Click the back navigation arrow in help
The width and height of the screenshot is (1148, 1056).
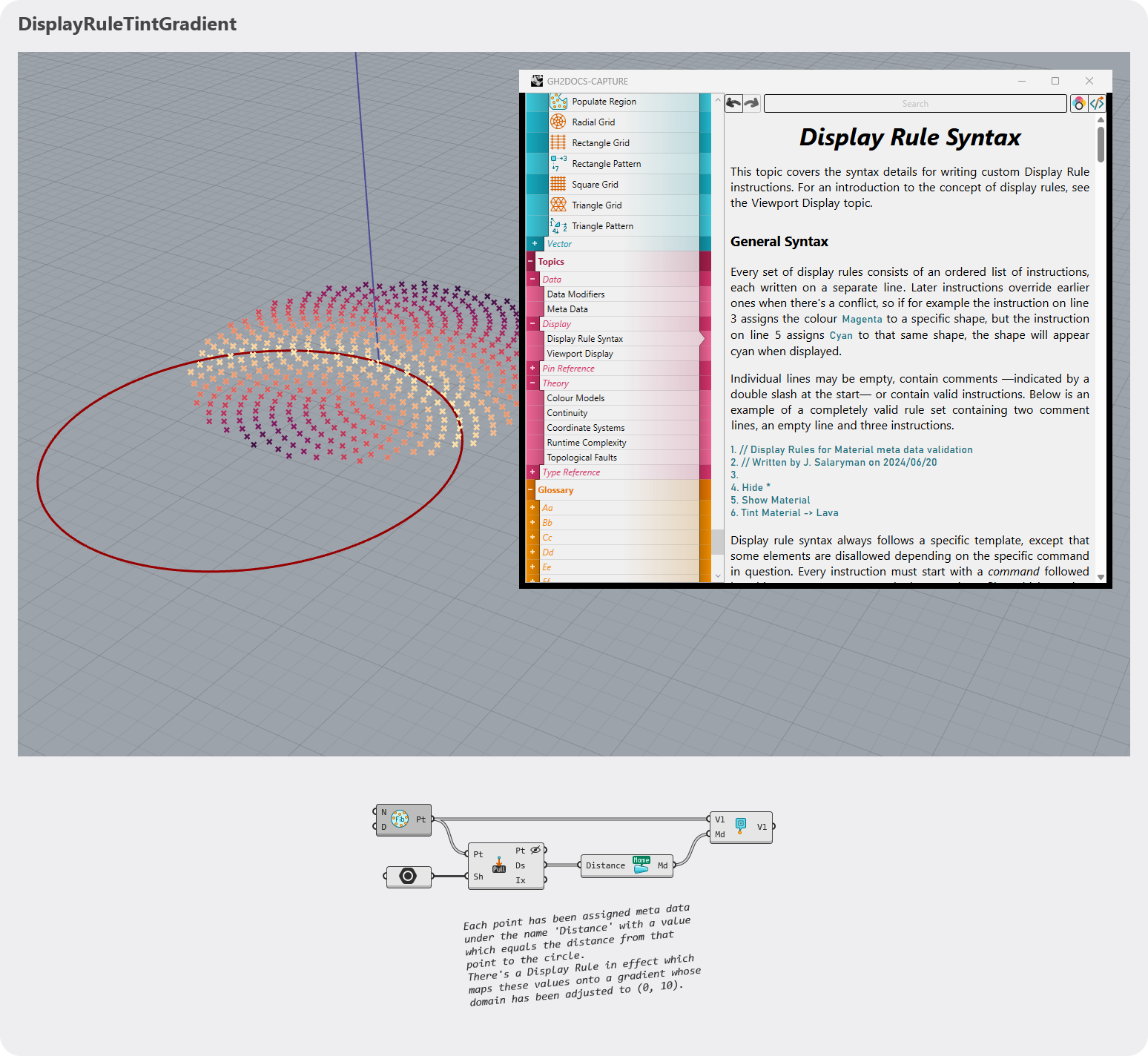coord(733,103)
